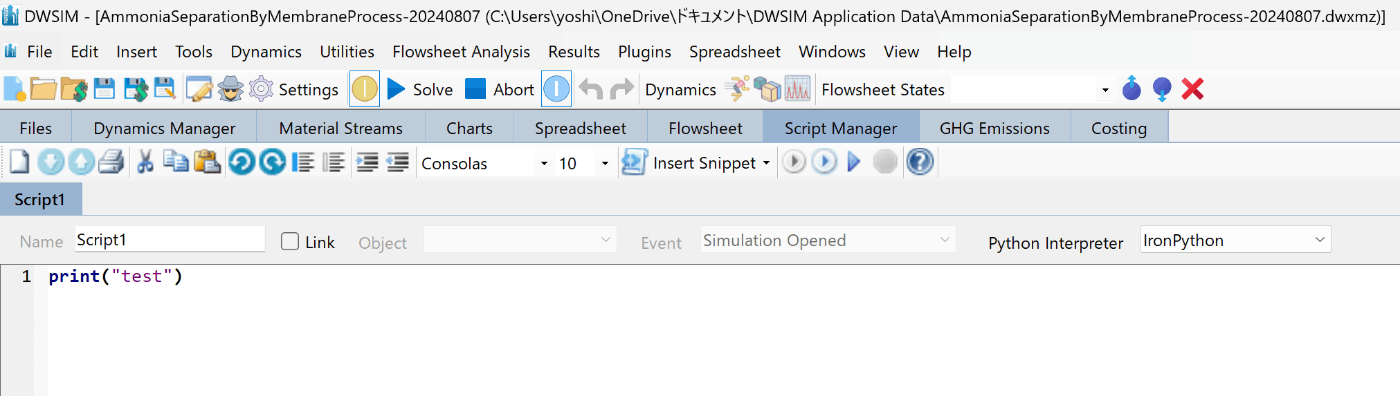Screen dimensions: 1400x396
Task: Decrease indent in script editor
Action: [x=398, y=162]
